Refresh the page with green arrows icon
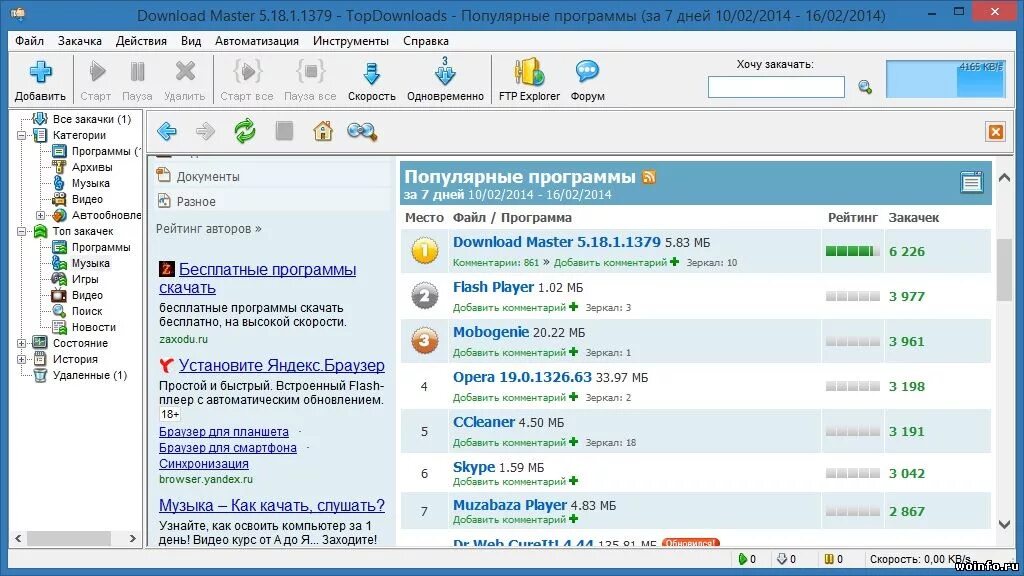The height and width of the screenshot is (576, 1024). point(245,131)
